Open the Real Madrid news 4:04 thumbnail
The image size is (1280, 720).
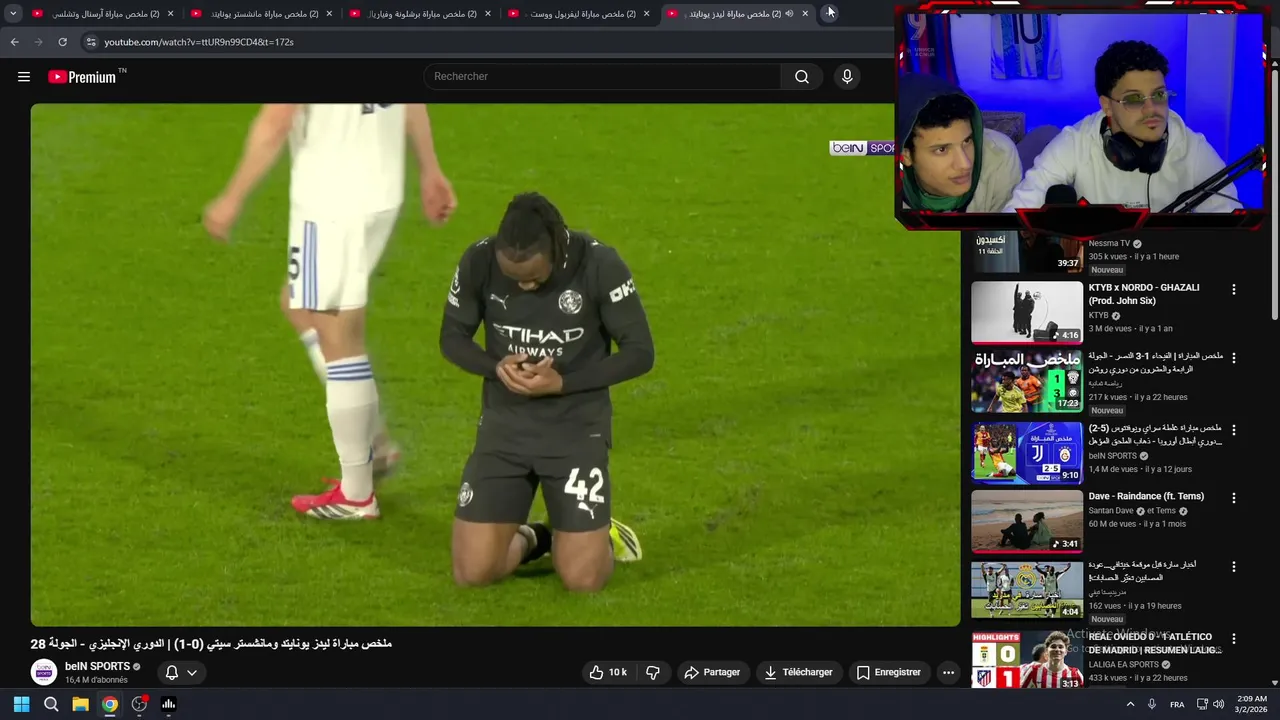point(1026,590)
